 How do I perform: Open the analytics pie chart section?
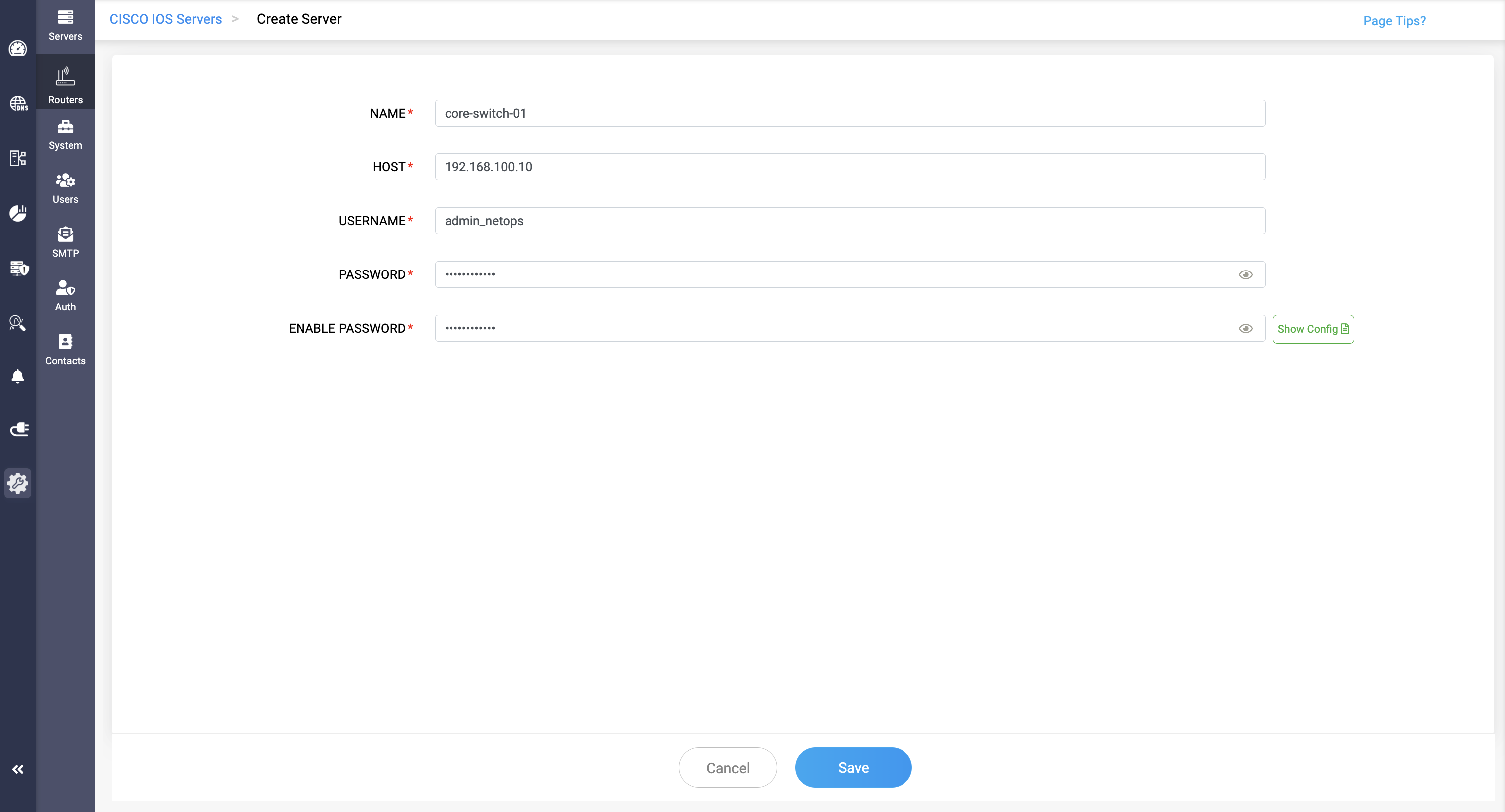(18, 213)
